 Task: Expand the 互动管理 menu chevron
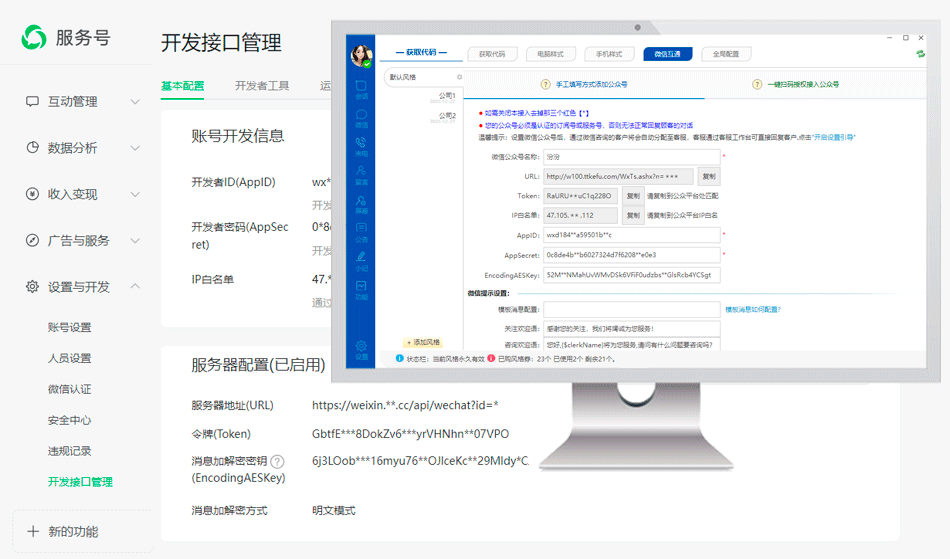pos(135,101)
